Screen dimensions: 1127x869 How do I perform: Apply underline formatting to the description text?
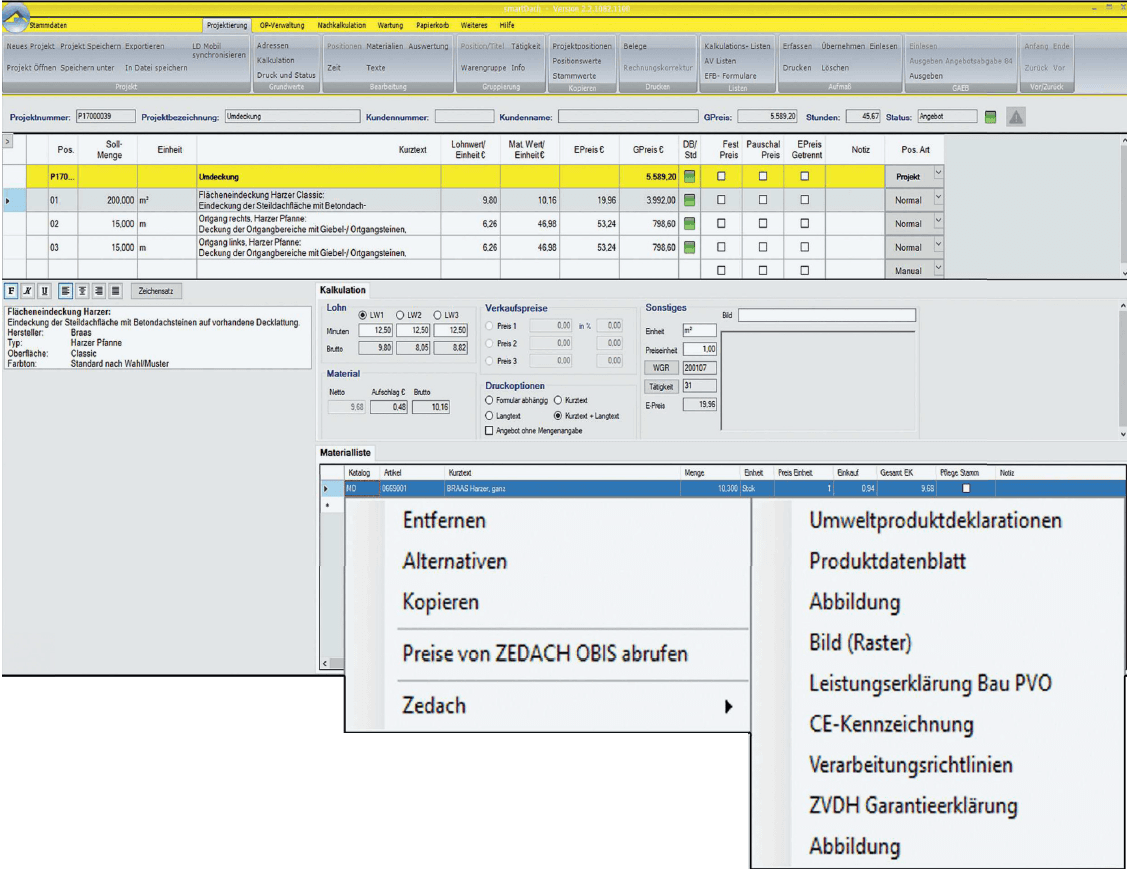coord(45,291)
